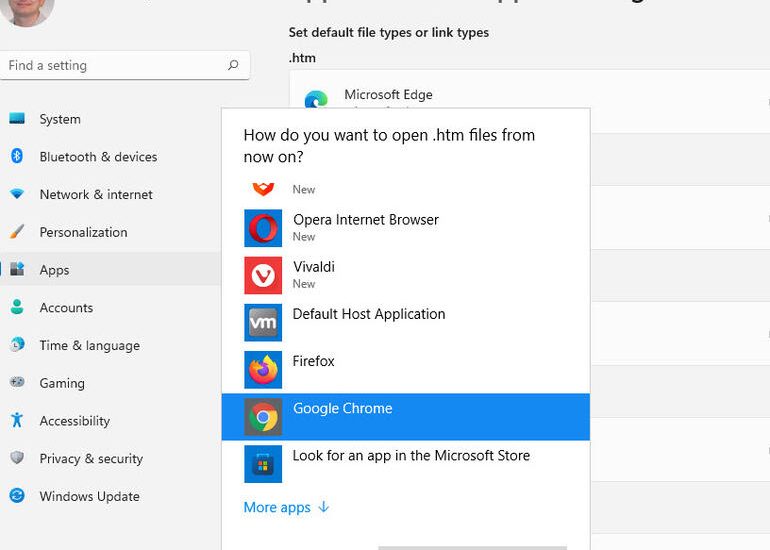Click the Privacy & security shield icon
The height and width of the screenshot is (550, 770).
tap(17, 458)
